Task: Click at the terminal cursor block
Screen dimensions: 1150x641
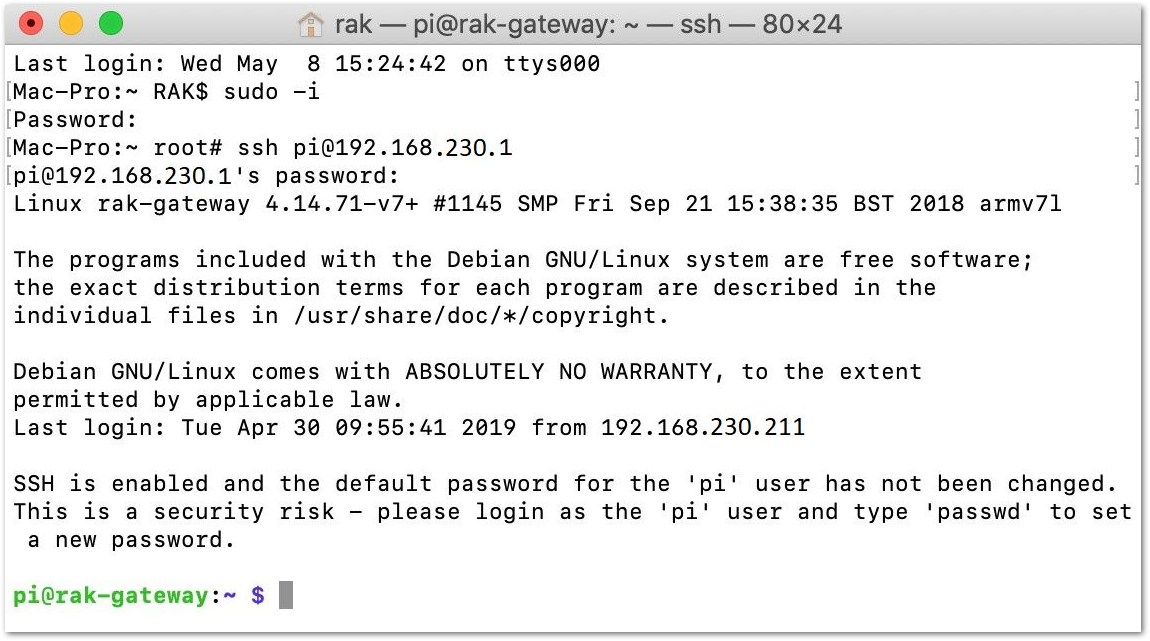Action: tap(286, 595)
